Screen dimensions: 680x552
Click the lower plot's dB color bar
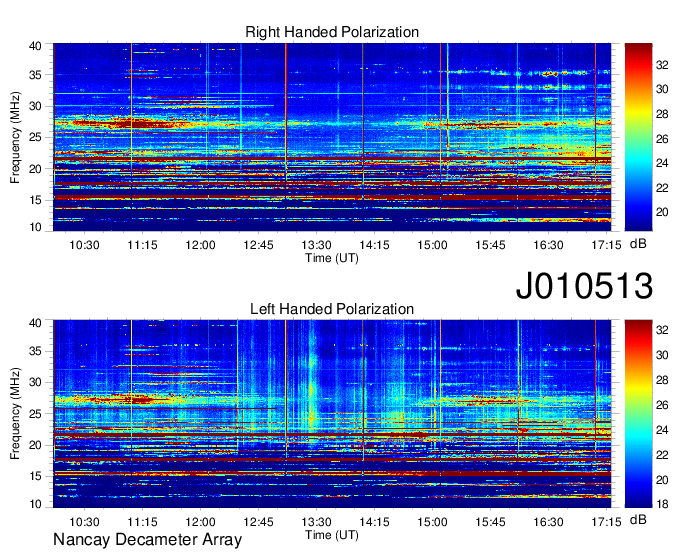tap(638, 414)
